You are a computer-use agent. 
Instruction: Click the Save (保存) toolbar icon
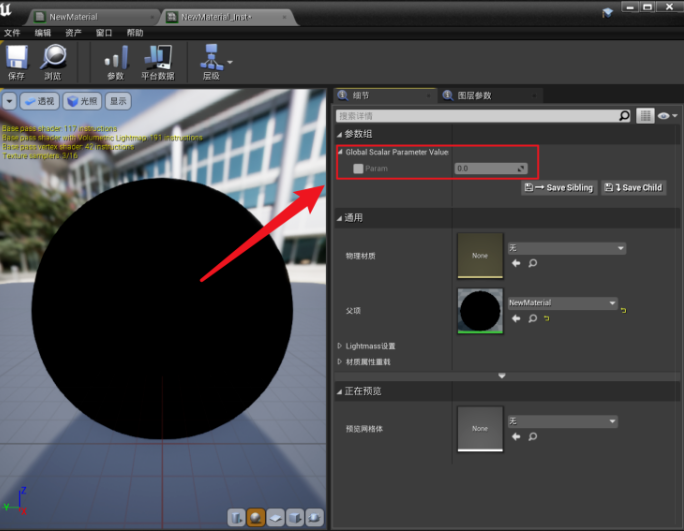[x=17, y=62]
